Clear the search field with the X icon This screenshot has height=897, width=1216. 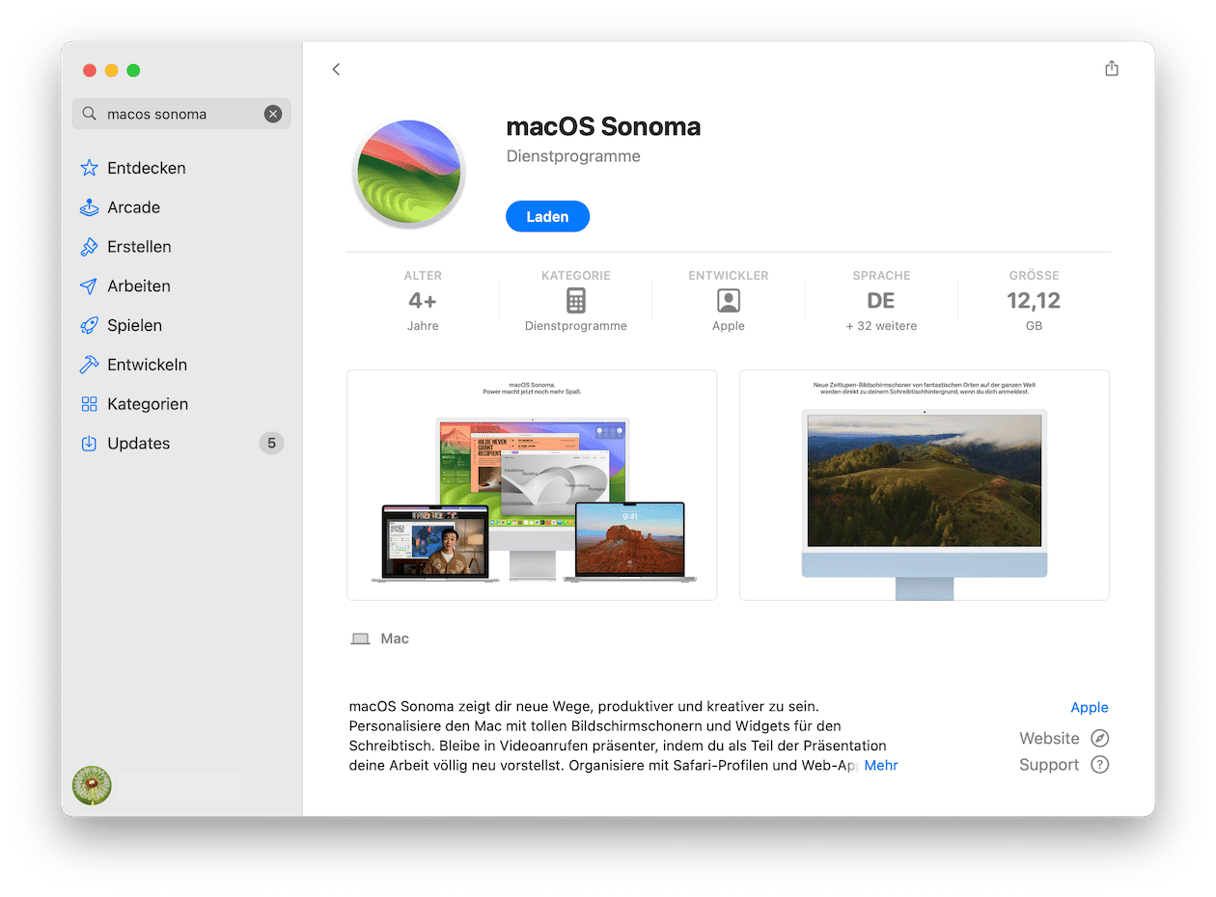[273, 114]
